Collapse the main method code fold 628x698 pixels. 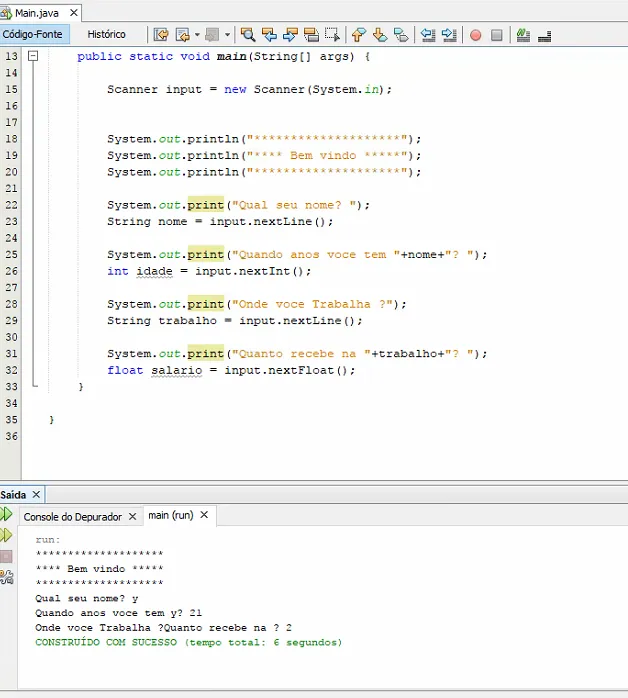pyautogui.click(x=32, y=57)
